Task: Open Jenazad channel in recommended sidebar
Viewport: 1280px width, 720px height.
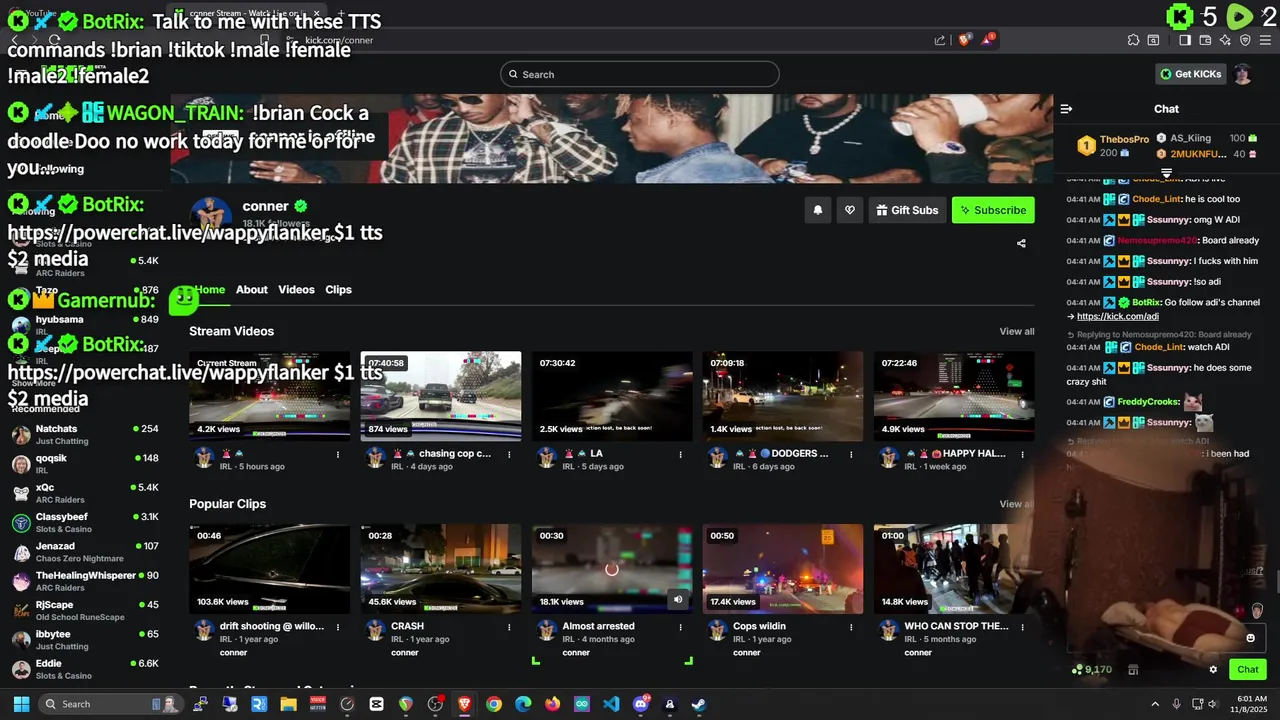Action: point(85,552)
